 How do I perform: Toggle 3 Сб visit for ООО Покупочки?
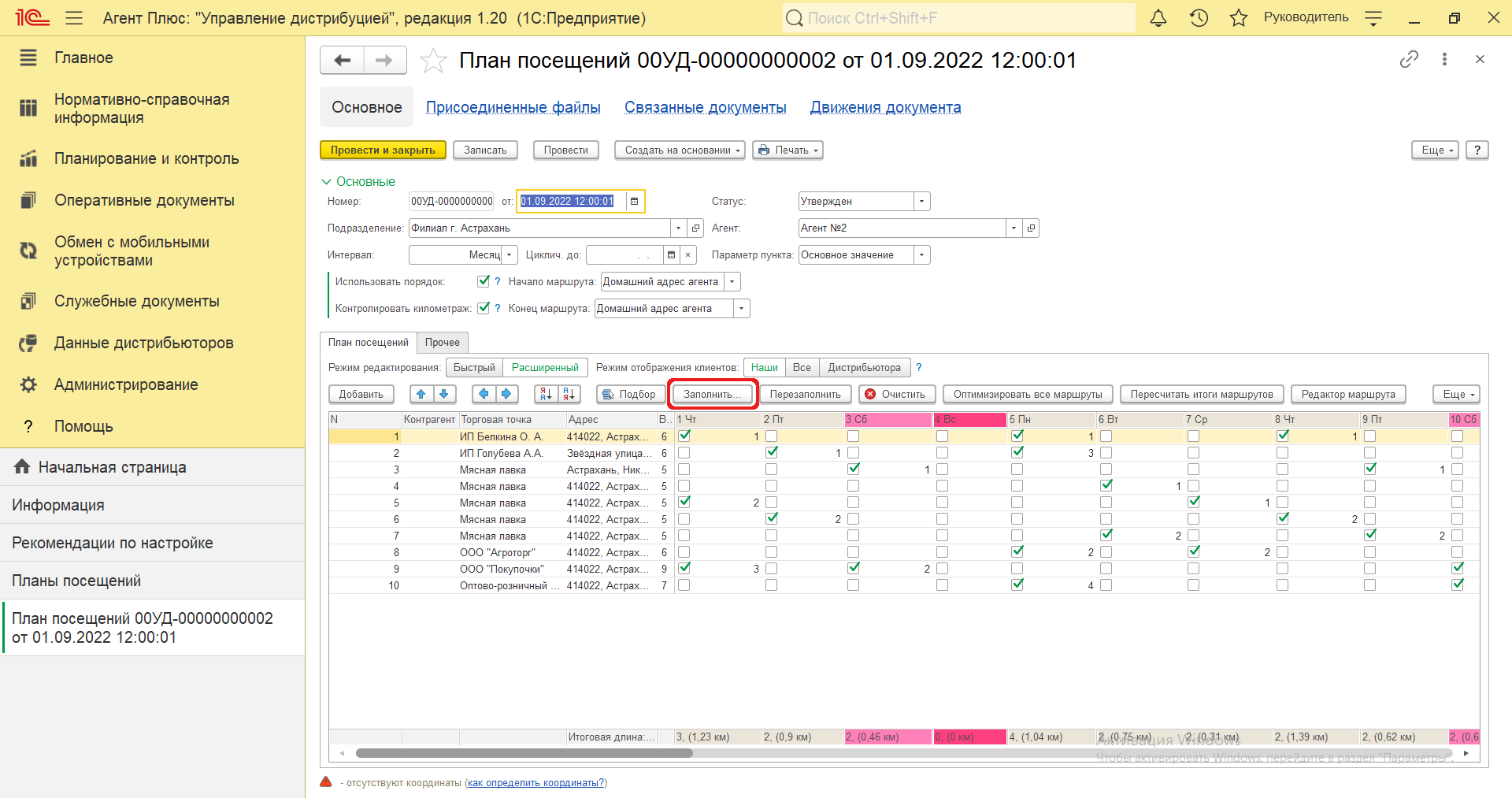[854, 568]
